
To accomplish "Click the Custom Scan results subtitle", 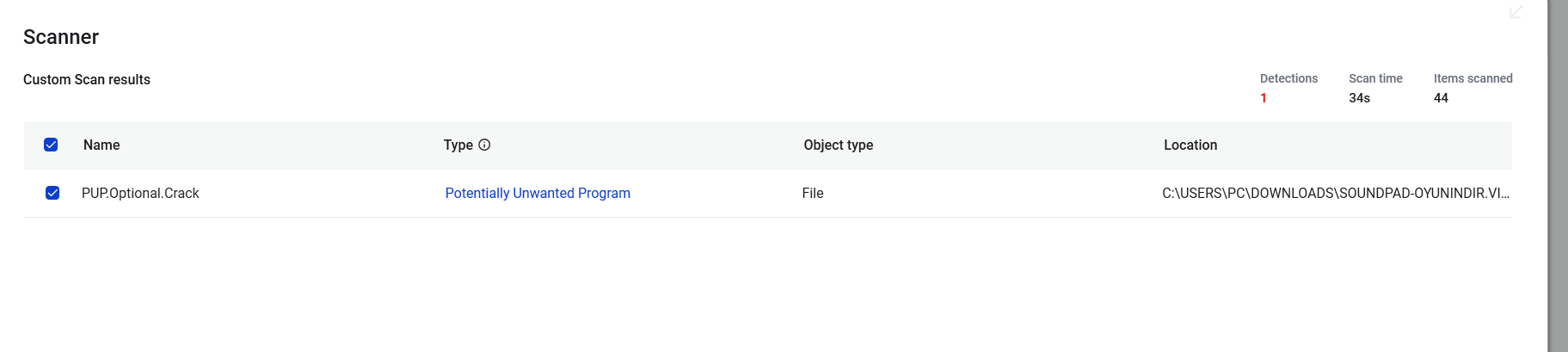I will 87,79.
